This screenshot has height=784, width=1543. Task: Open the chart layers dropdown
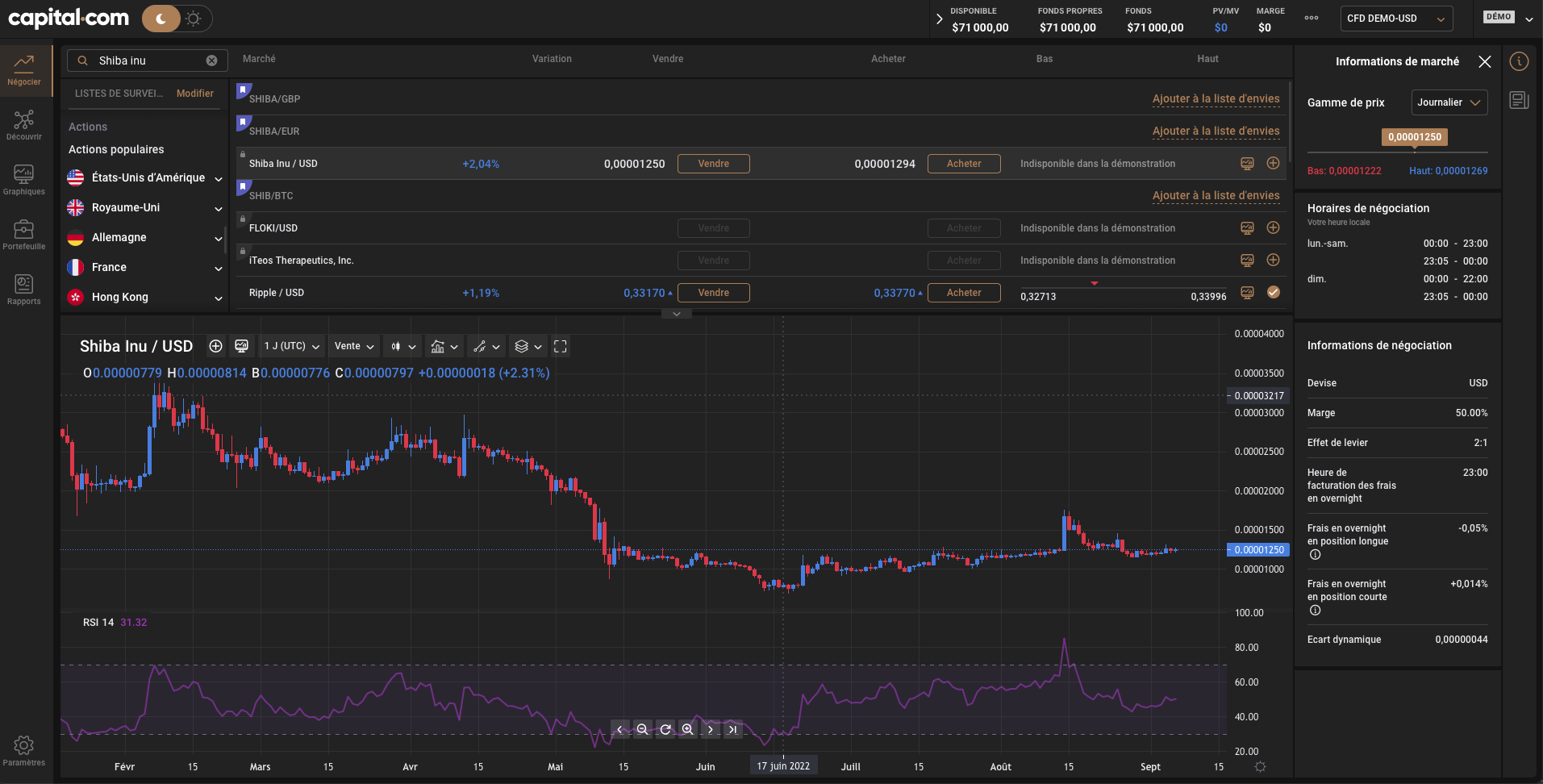point(528,346)
